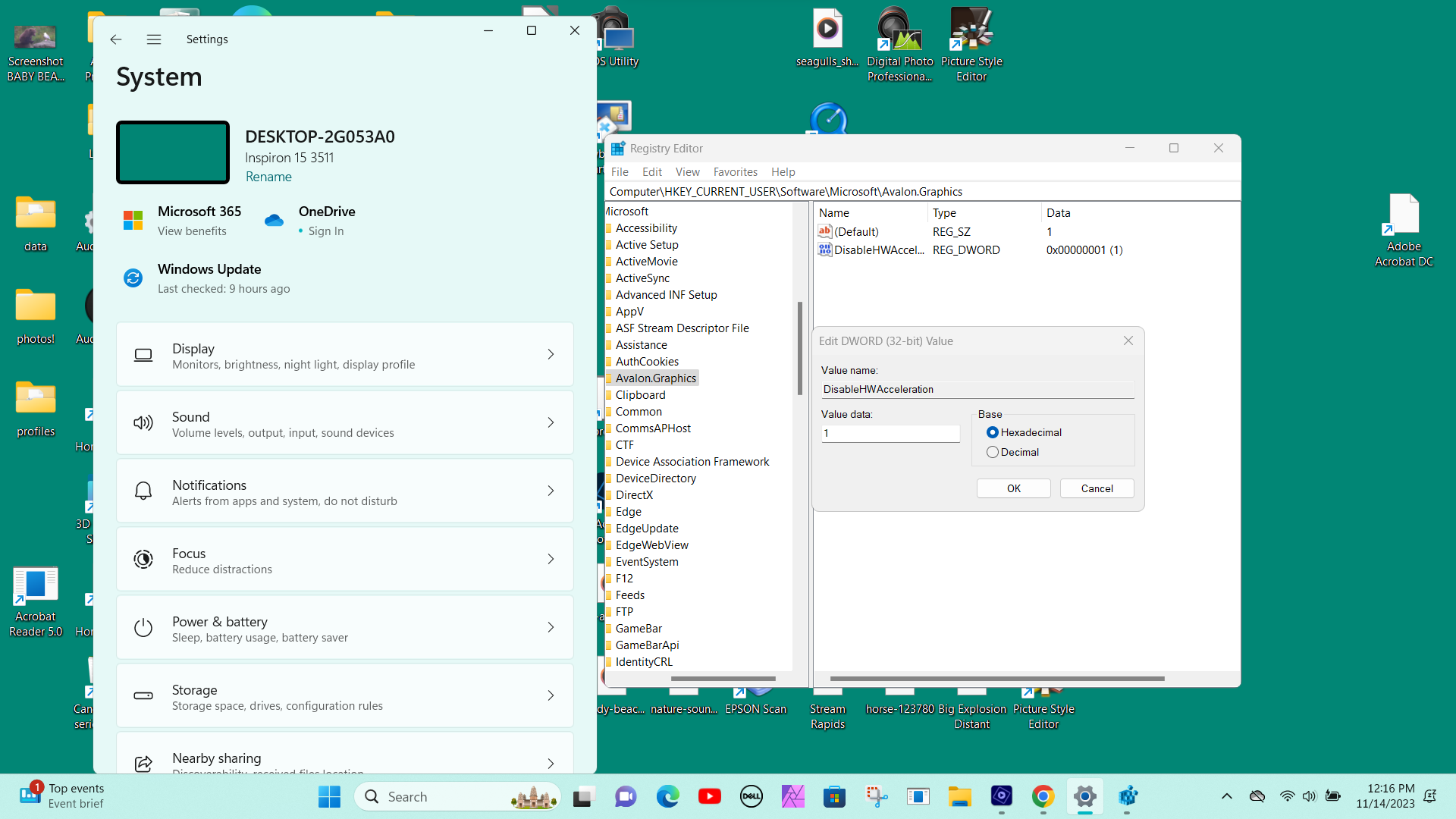This screenshot has width=1456, height=819.
Task: Open the Settings hamburger navigation menu
Action: (154, 39)
